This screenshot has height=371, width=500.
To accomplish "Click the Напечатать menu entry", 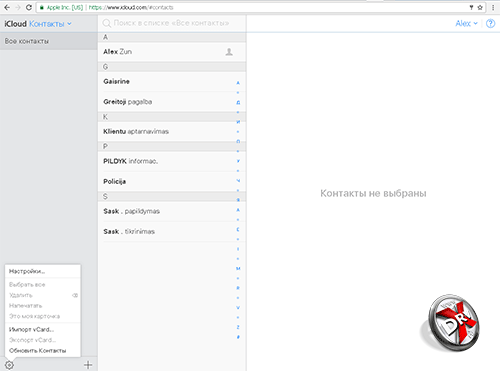I will [x=43, y=306].
